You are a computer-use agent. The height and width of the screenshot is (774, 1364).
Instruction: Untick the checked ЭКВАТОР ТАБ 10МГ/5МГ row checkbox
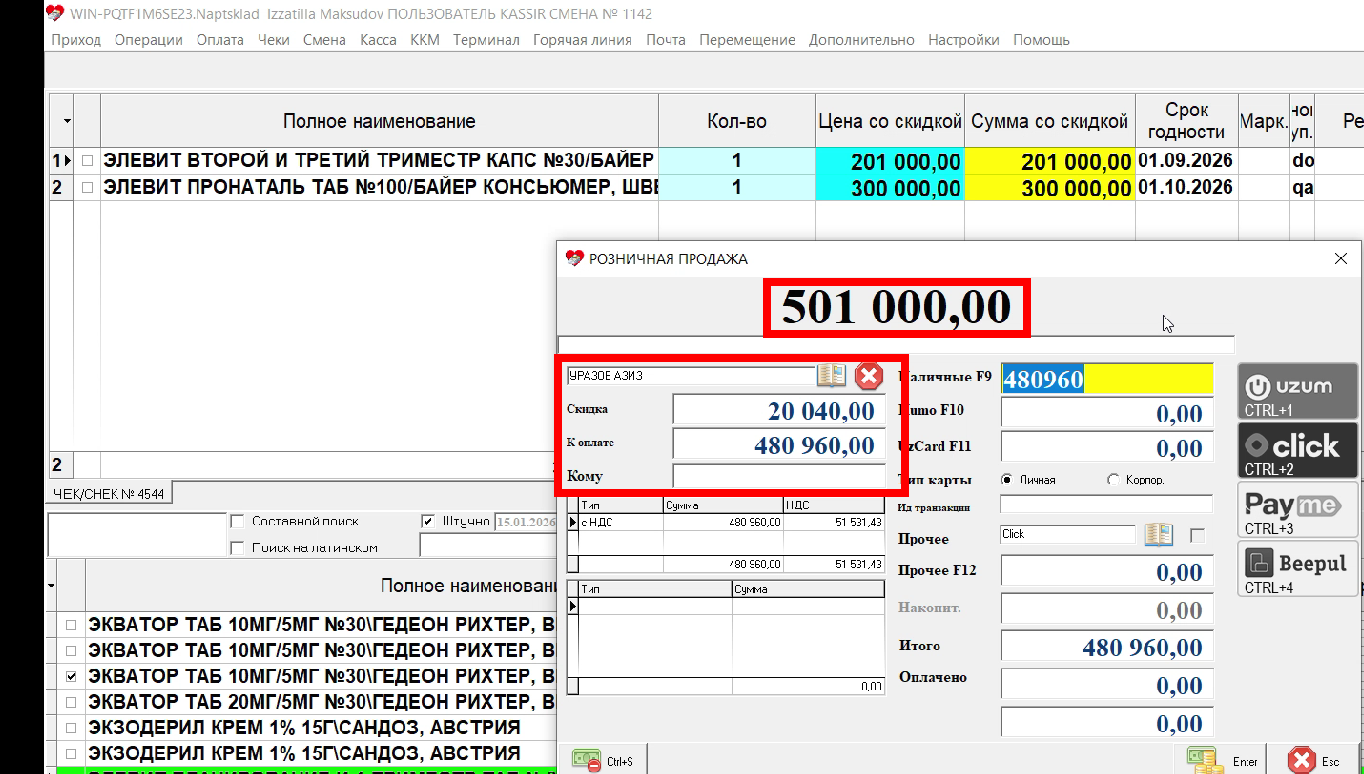tap(71, 676)
